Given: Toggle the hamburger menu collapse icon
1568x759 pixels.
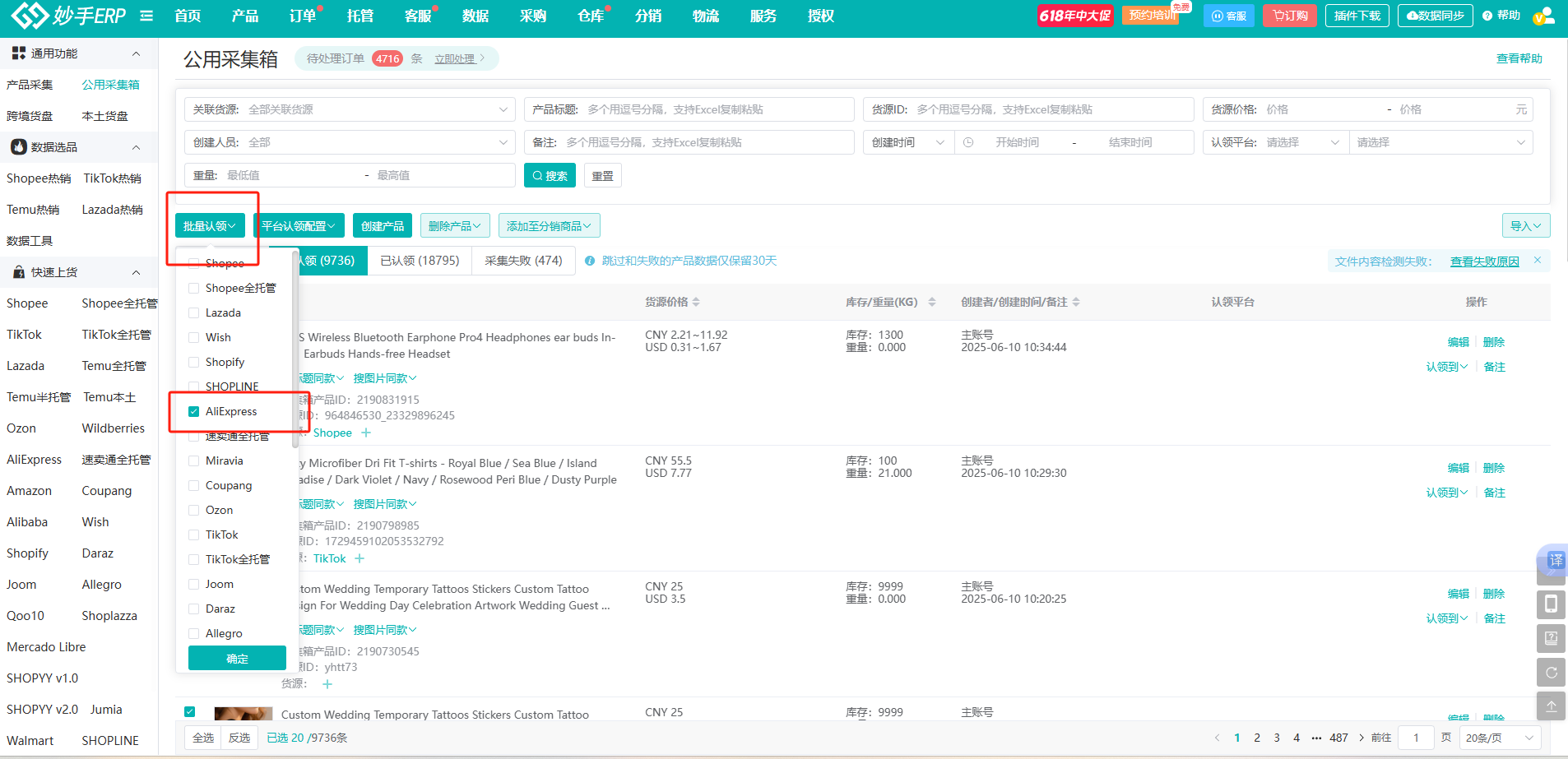Looking at the screenshot, I should pos(146,16).
